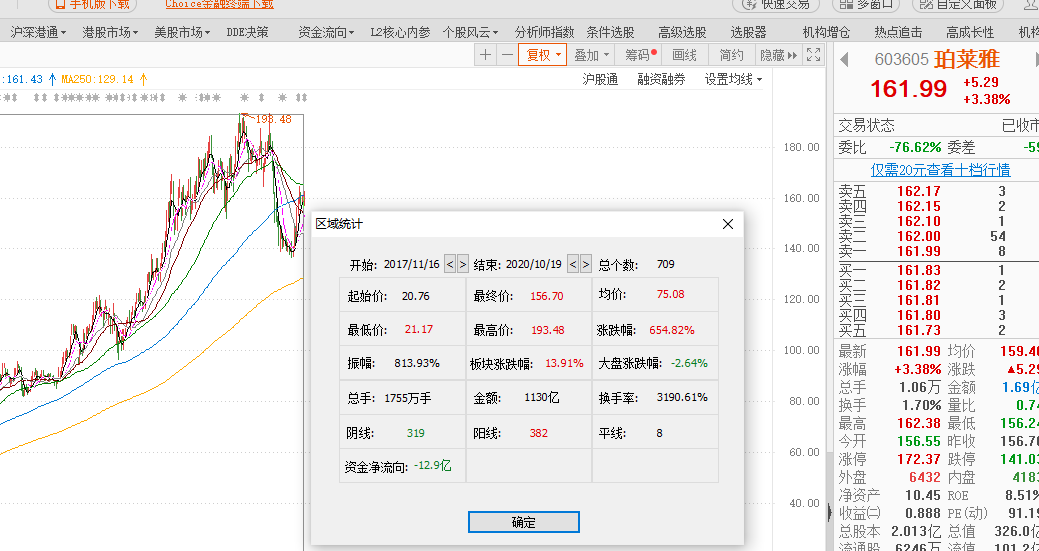This screenshot has width=1039, height=551.
Task: Click the 总个数 value 709
Action: (x=665, y=264)
